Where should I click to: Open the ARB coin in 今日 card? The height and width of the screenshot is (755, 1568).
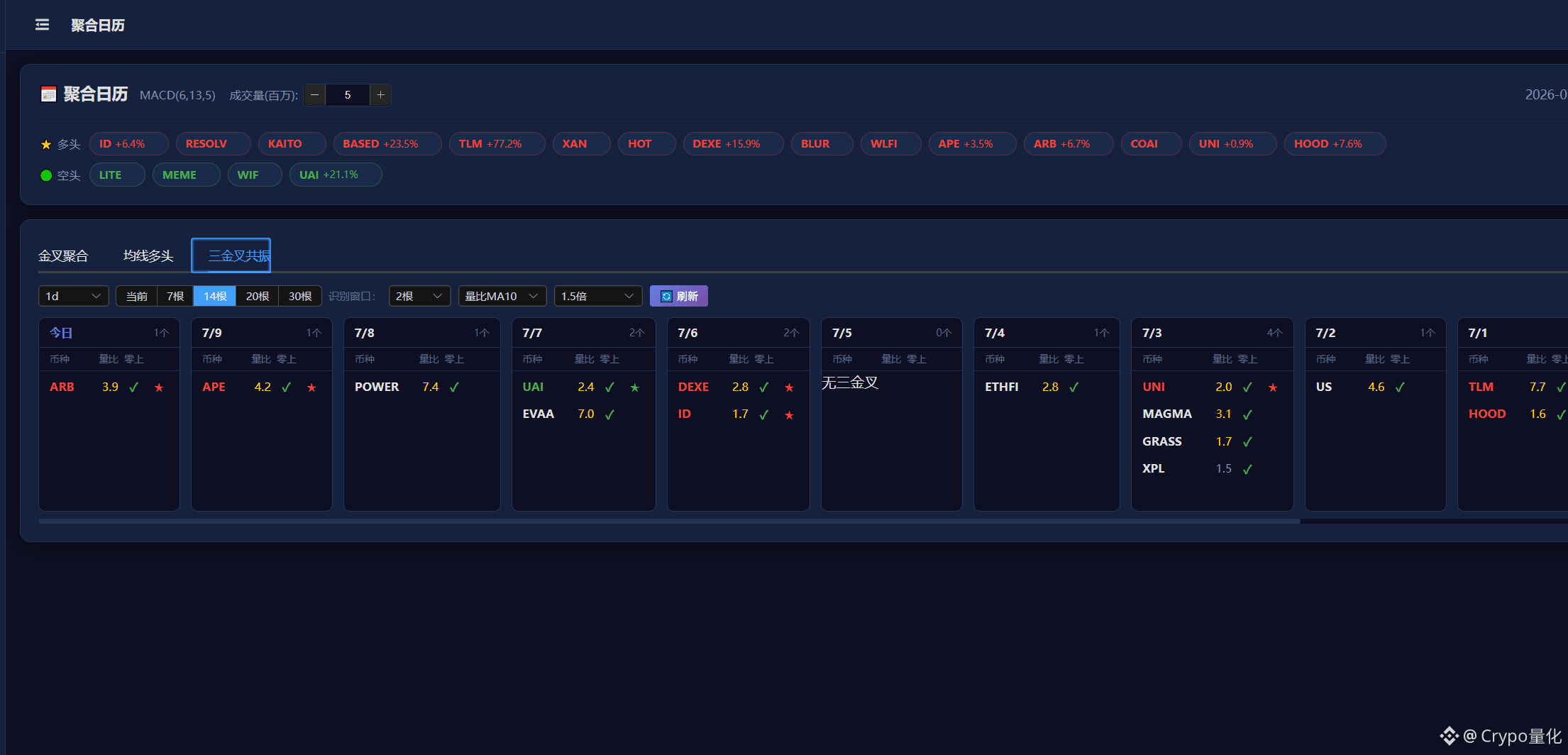[x=62, y=387]
